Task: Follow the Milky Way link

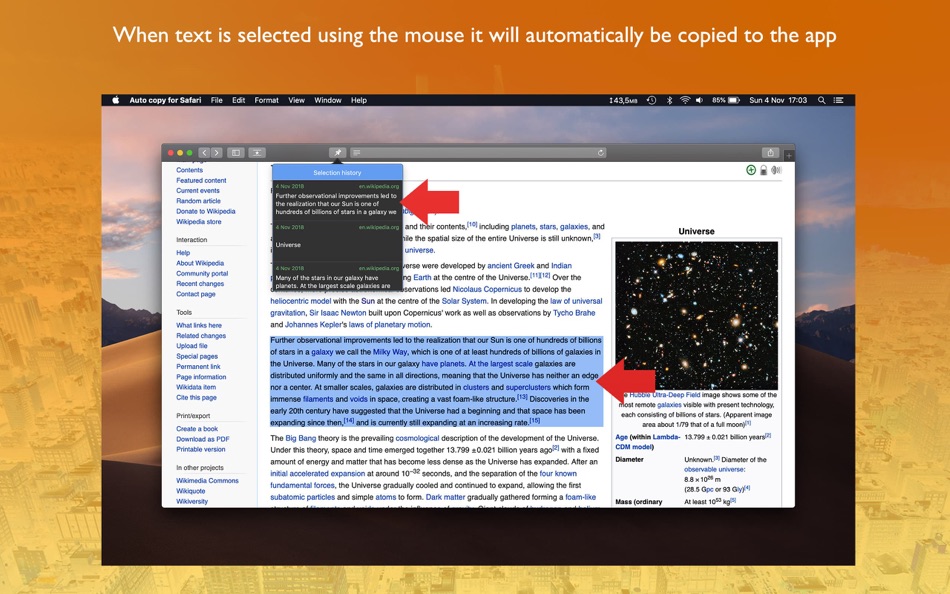Action: click(390, 352)
